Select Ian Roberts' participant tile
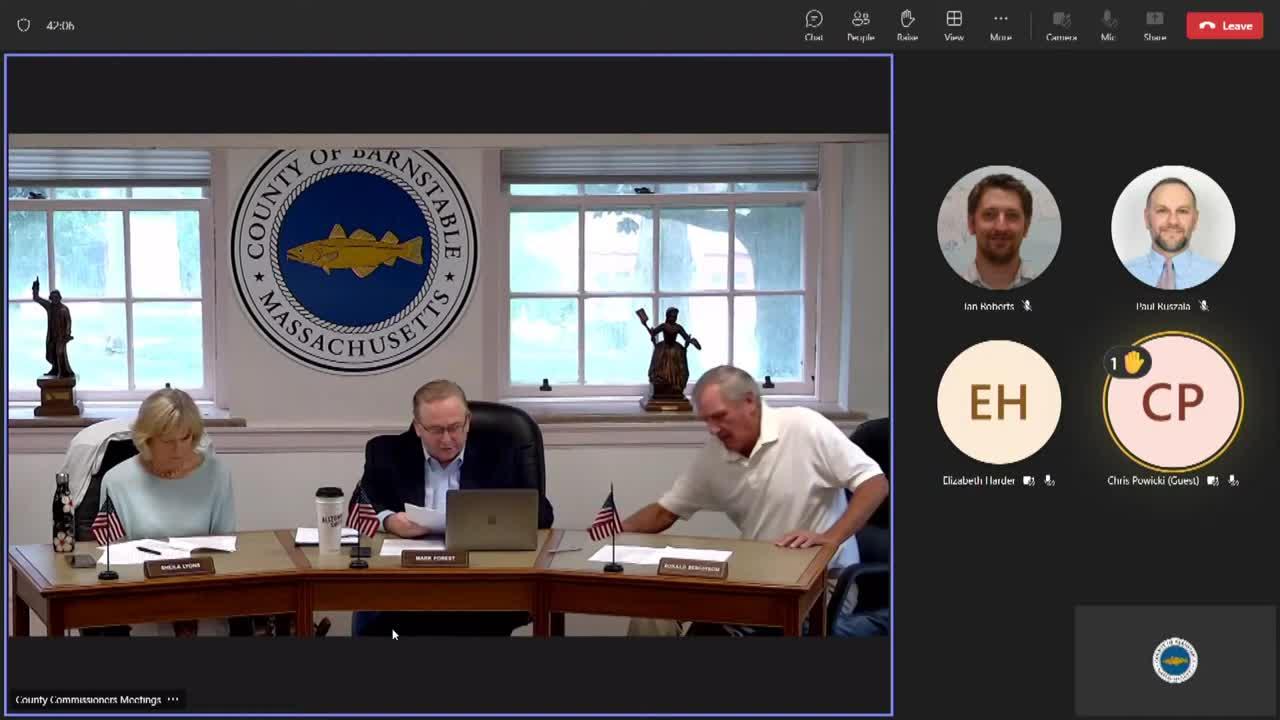The image size is (1280, 720). [999, 228]
